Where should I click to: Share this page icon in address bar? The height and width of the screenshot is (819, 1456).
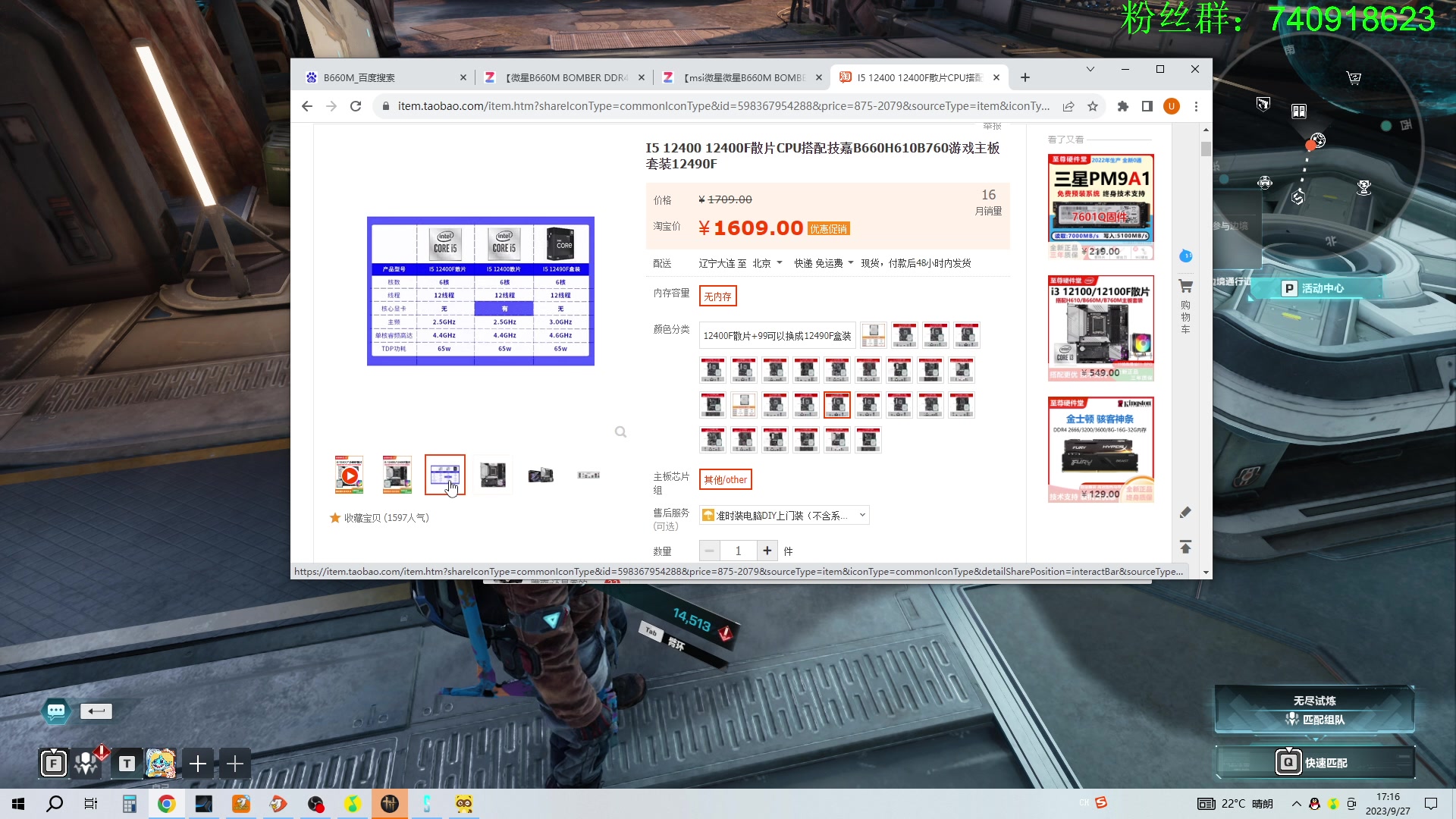(1068, 106)
